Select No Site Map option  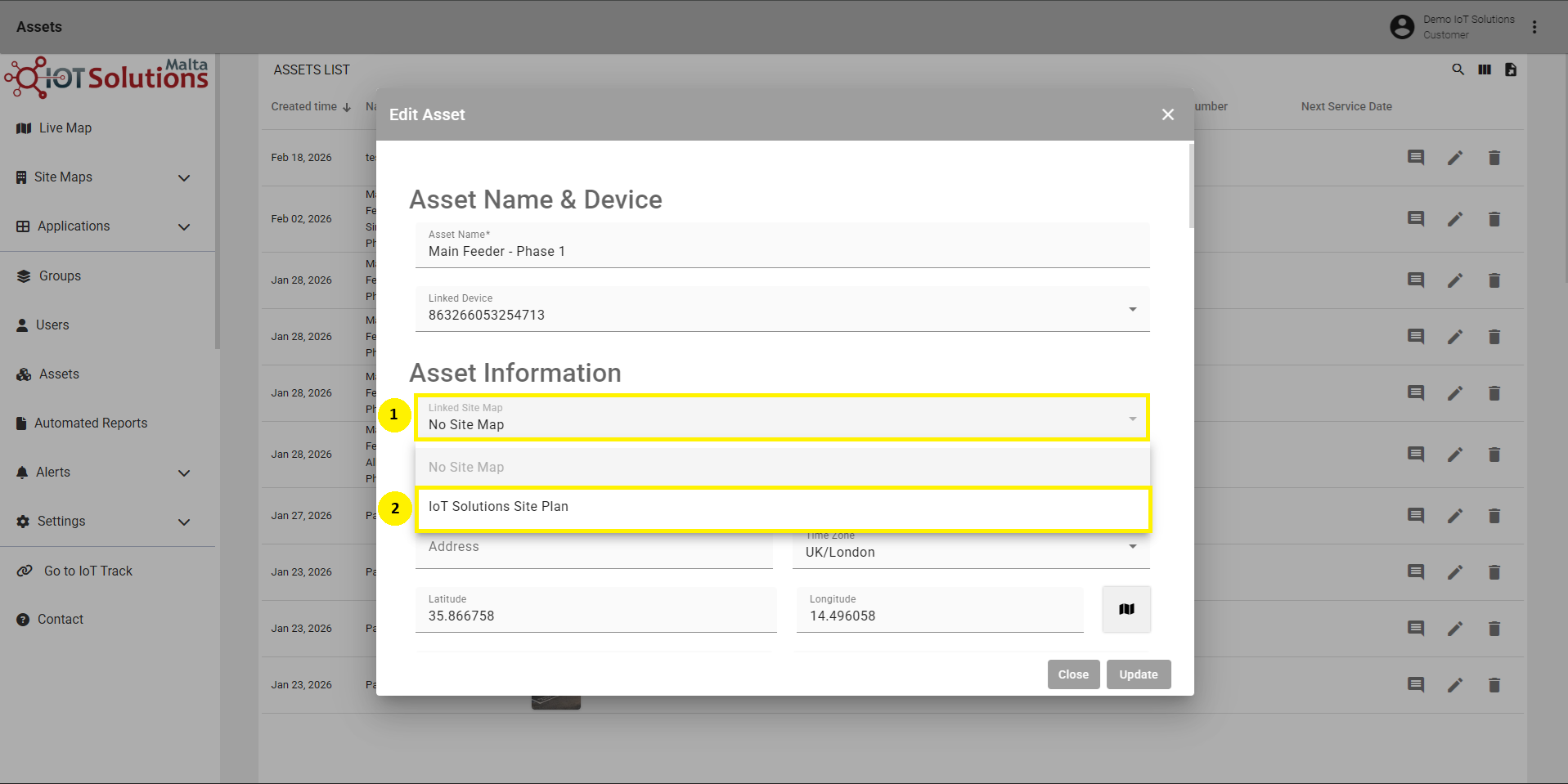(x=783, y=467)
